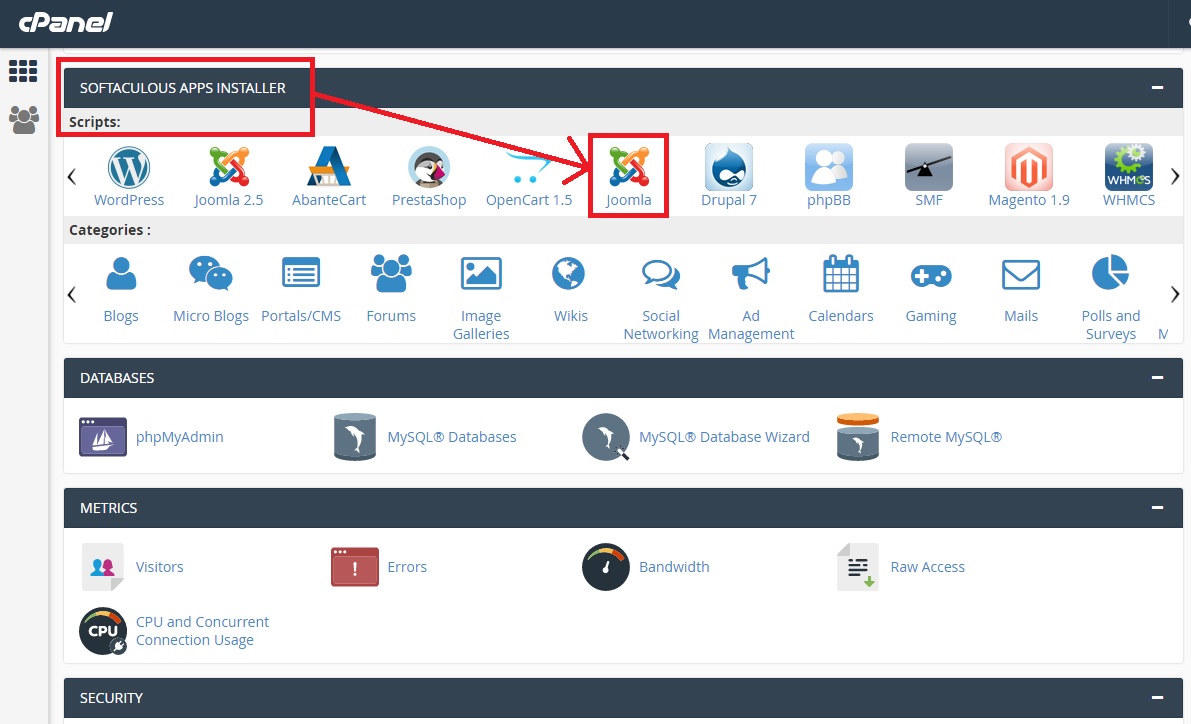Show previous scripts with the left arrow
The width and height of the screenshot is (1191, 724).
pos(72,176)
